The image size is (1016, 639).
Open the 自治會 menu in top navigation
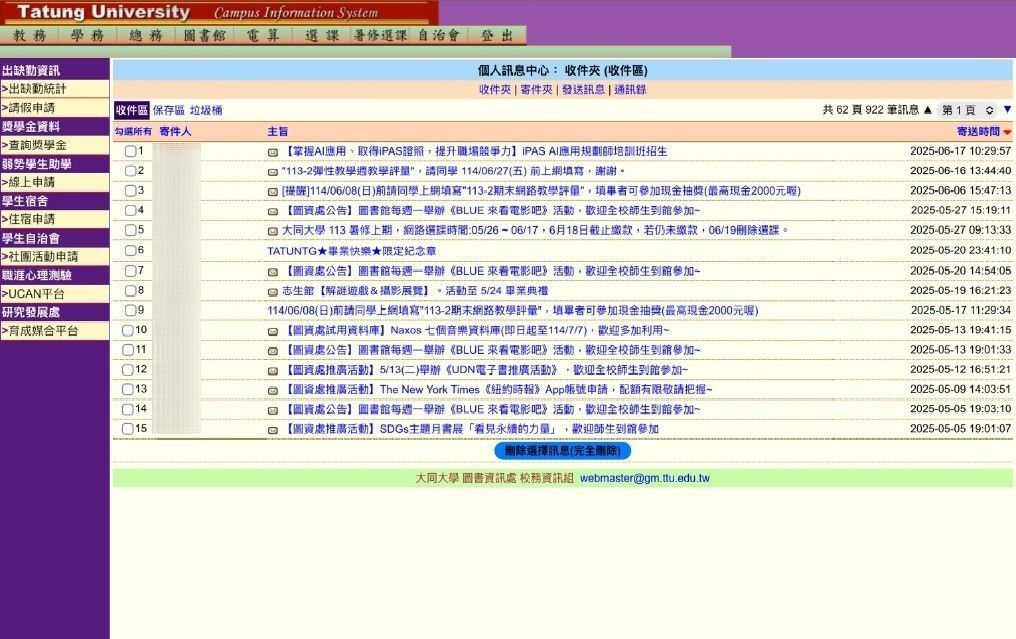(439, 35)
